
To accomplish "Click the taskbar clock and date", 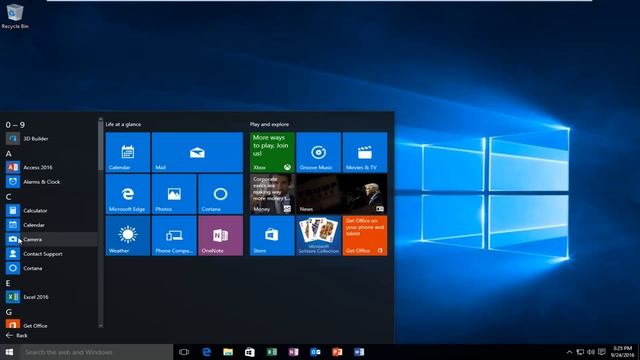I will point(622,352).
